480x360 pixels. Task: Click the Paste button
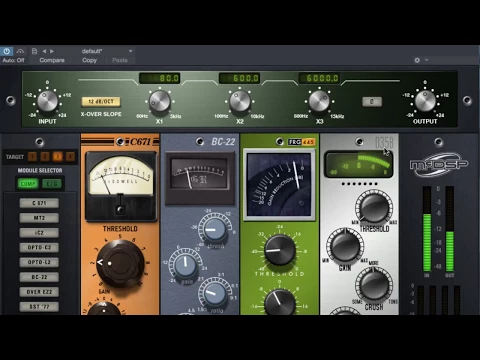point(120,60)
